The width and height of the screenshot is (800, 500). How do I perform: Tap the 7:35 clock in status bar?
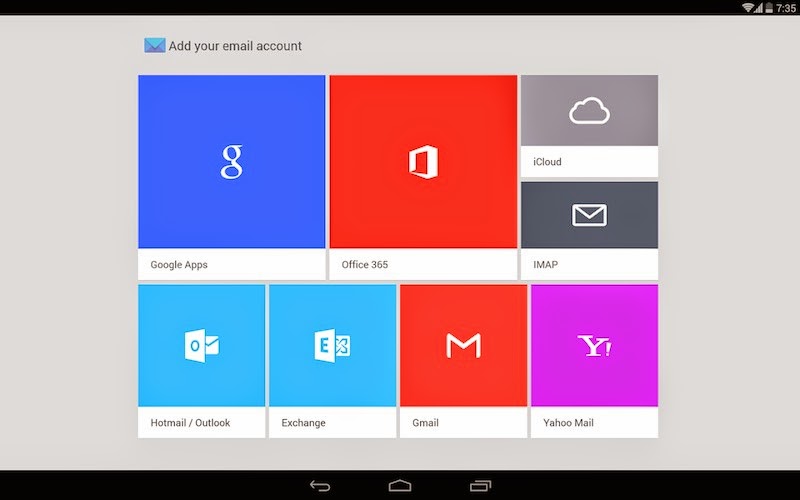pos(786,8)
